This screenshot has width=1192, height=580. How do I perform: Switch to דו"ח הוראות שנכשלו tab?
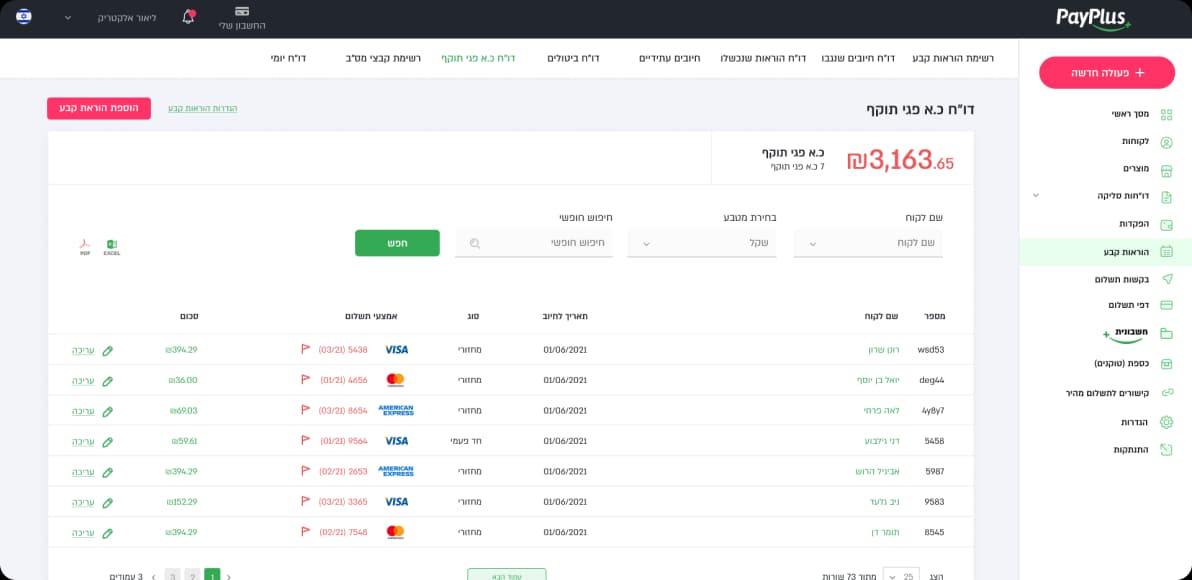pos(762,58)
